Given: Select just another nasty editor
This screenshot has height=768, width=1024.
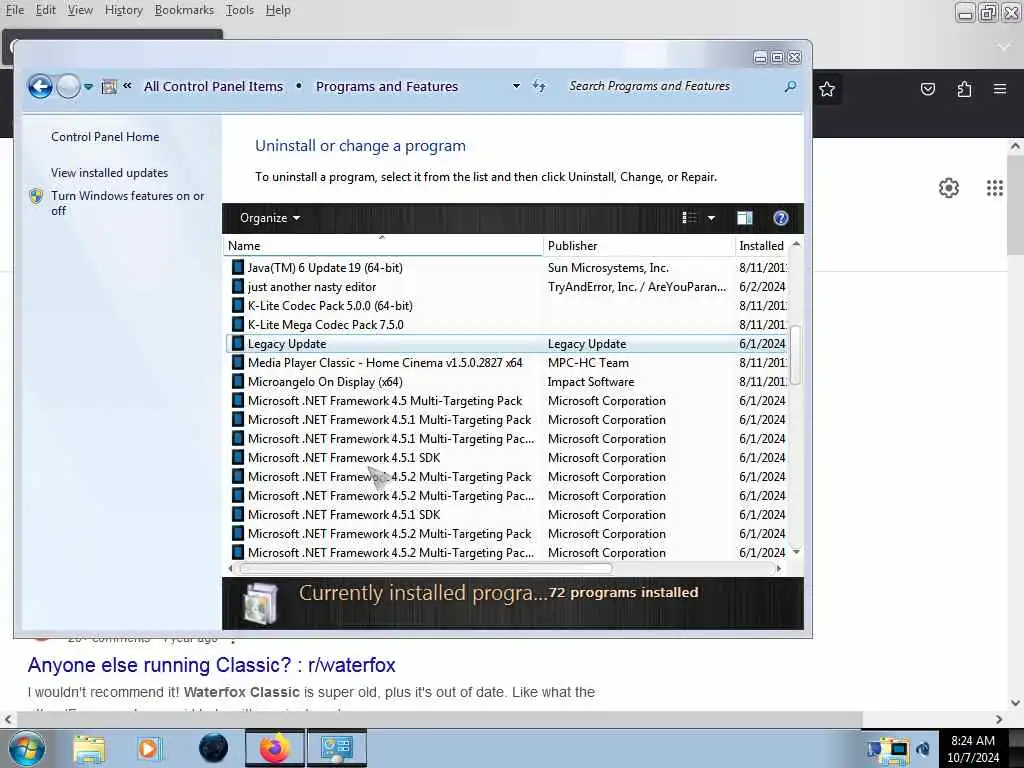Looking at the screenshot, I should pos(312,287).
